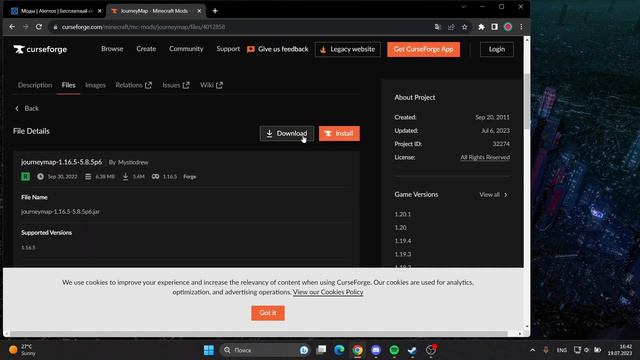Viewport: 640px width, 360px height.
Task: Open Browse in site navigation
Action: point(112,49)
